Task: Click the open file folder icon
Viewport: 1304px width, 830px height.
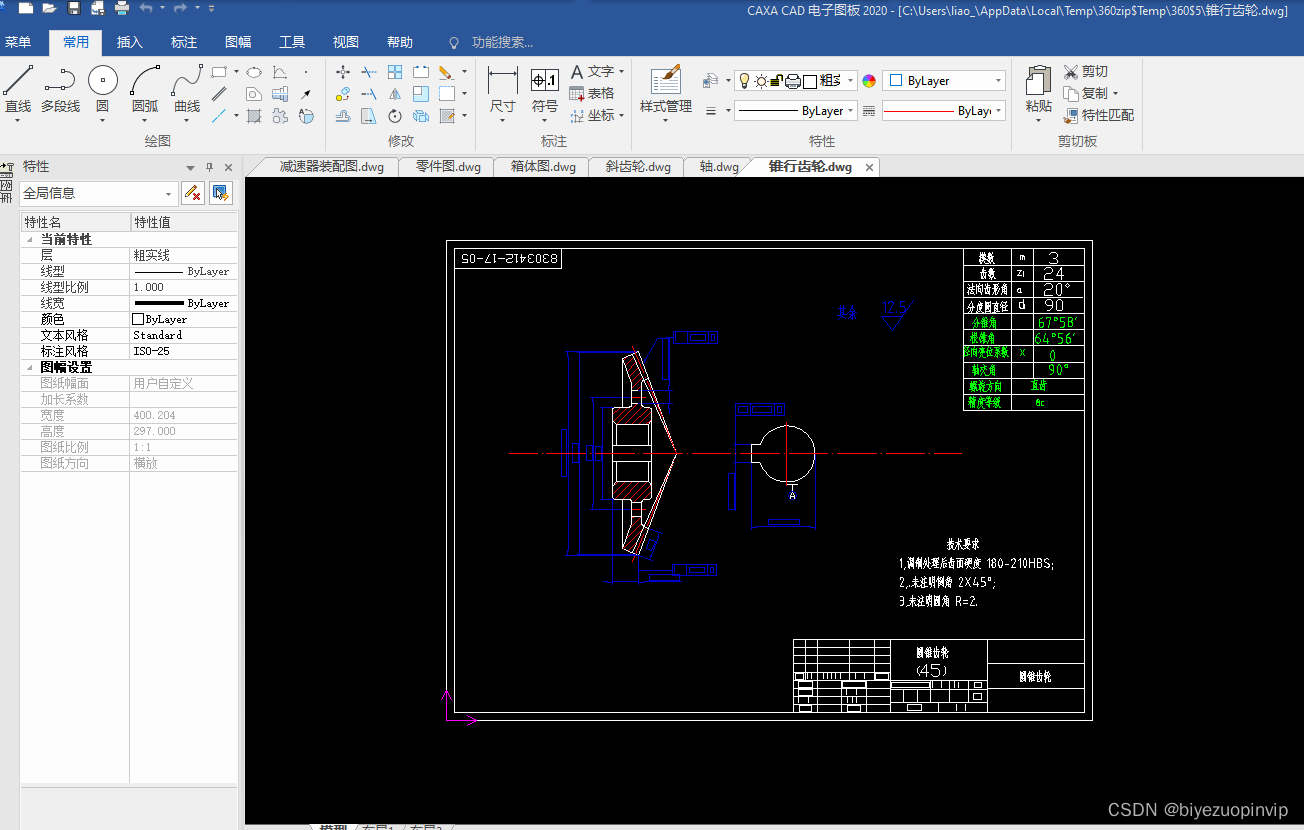Action: click(49, 9)
